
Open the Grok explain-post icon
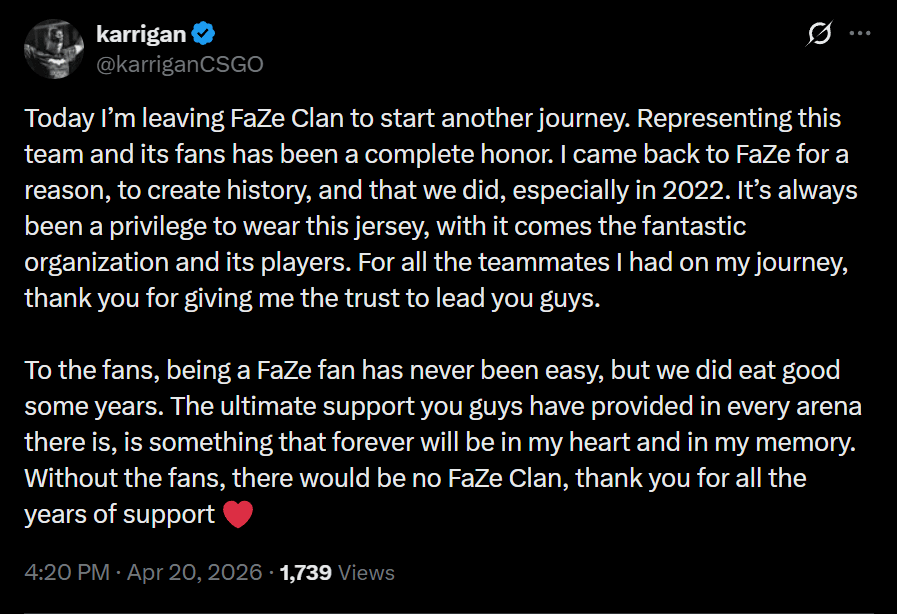pyautogui.click(x=819, y=34)
